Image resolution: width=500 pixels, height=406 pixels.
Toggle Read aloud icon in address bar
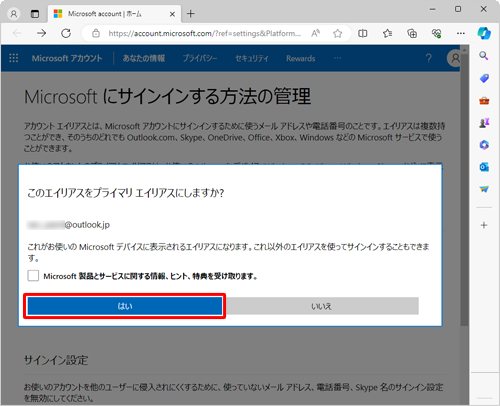click(x=315, y=33)
